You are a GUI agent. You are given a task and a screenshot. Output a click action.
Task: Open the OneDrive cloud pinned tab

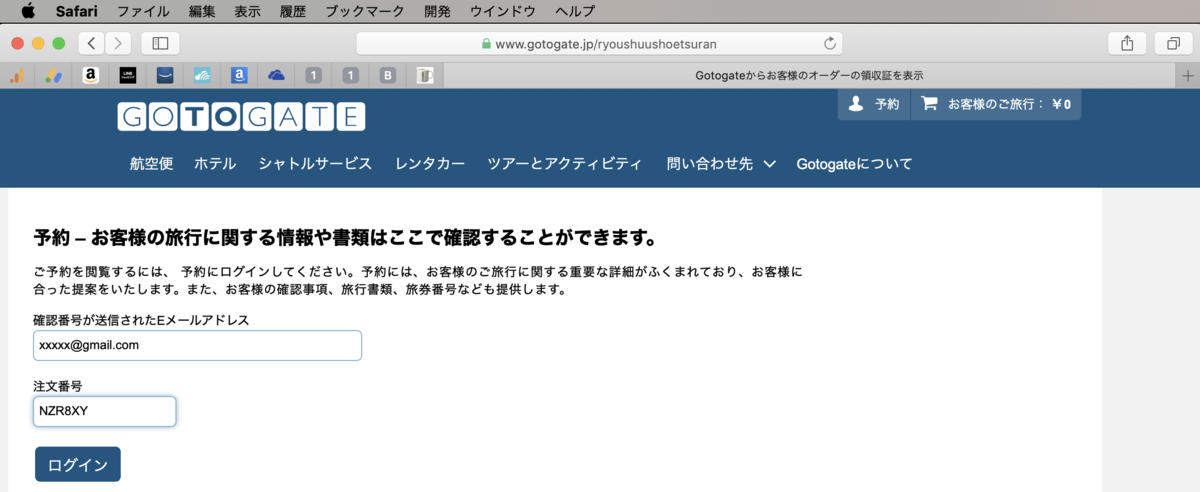tap(276, 75)
